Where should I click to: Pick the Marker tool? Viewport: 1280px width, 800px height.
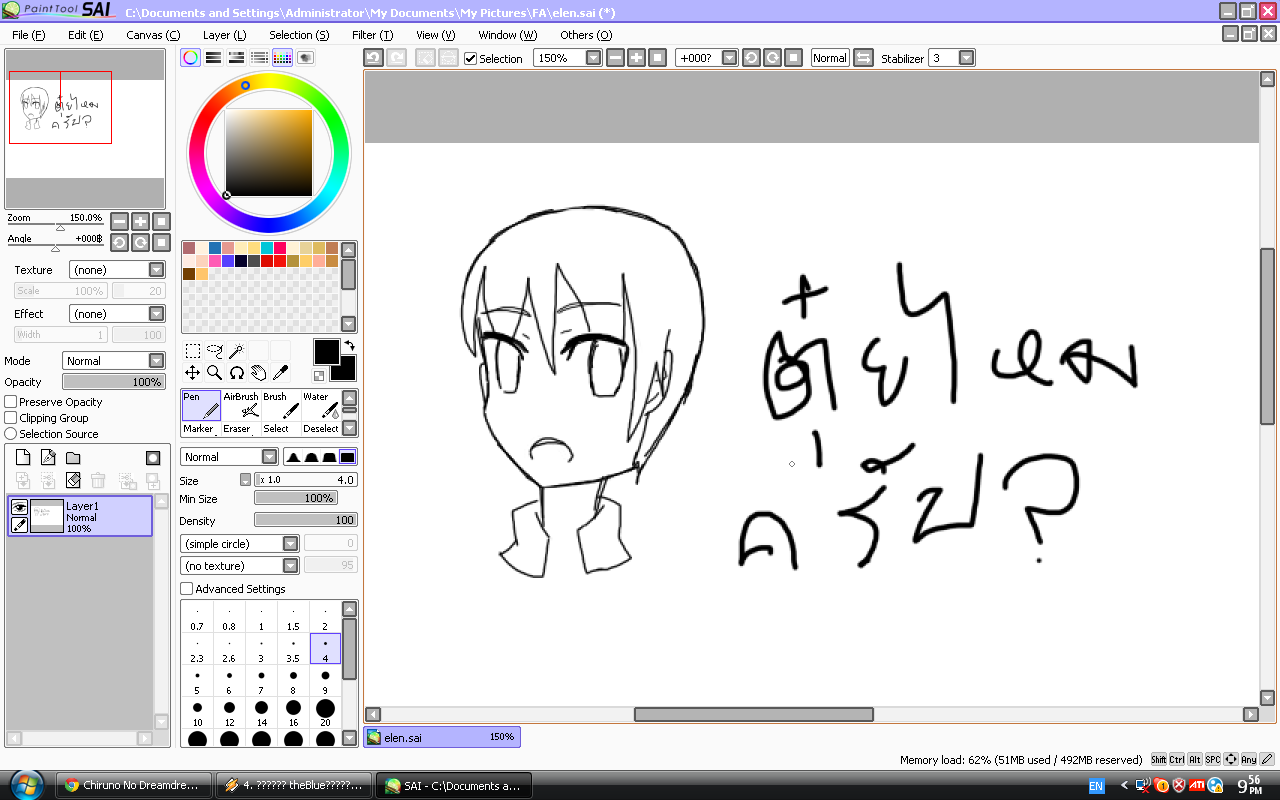[201, 429]
